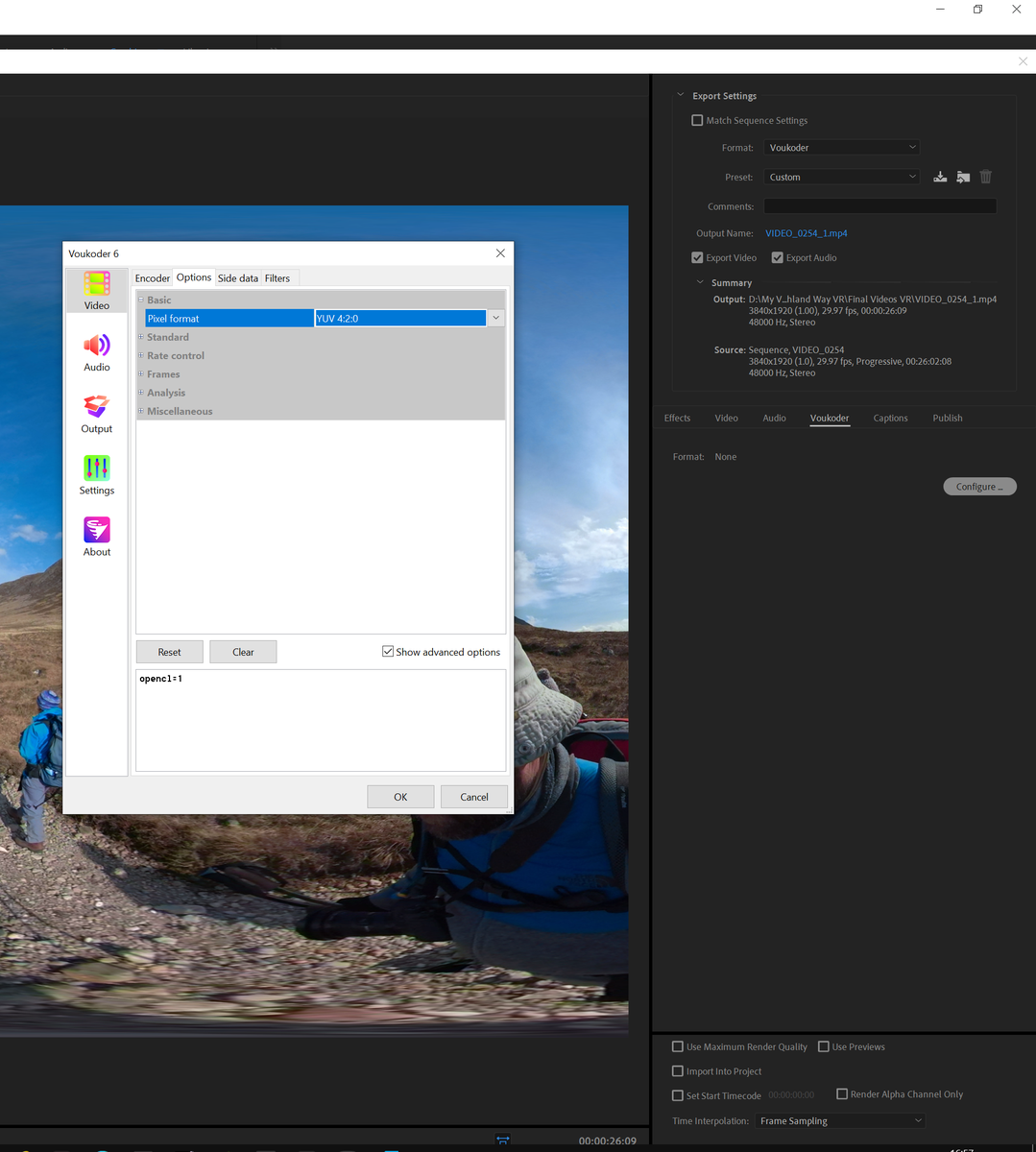Open the About page in Voukoder

(96, 536)
